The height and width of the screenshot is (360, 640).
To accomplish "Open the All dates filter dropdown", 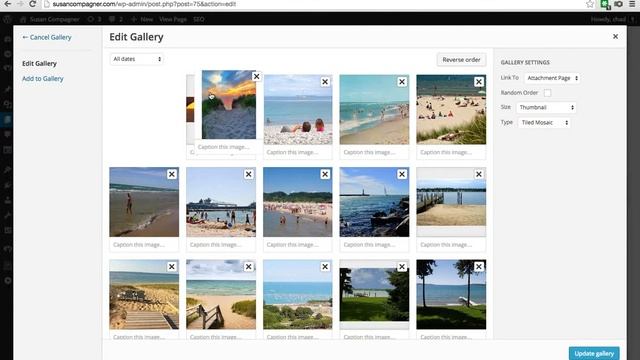I will coord(136,59).
